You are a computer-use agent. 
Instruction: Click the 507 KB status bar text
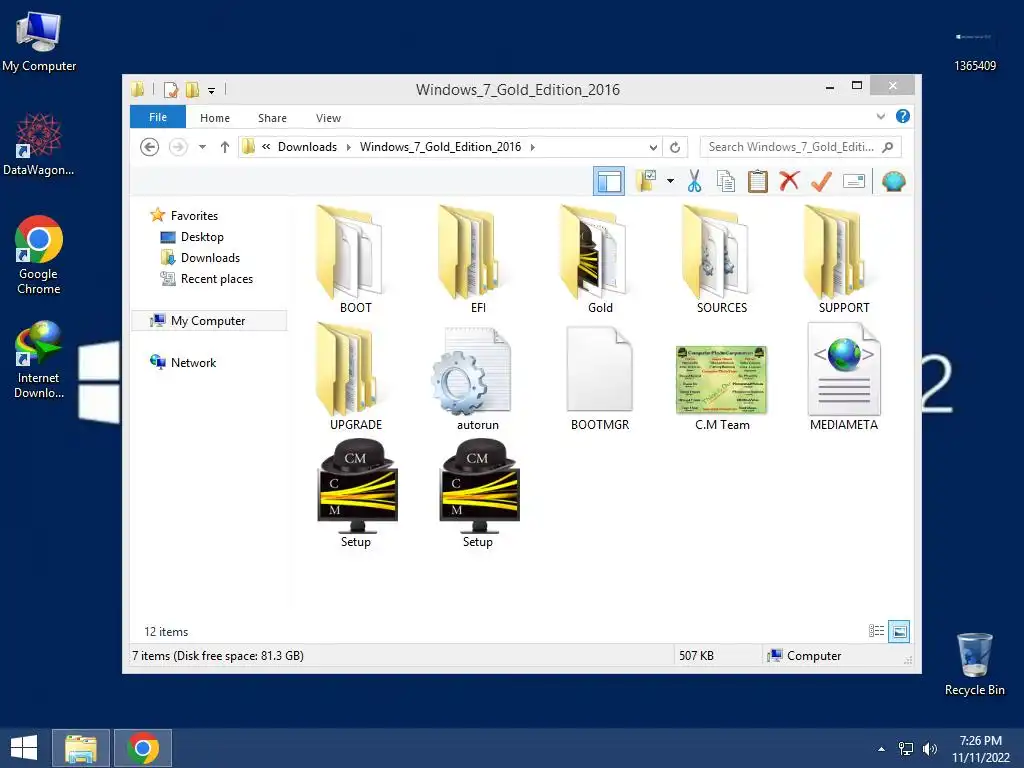coord(696,656)
